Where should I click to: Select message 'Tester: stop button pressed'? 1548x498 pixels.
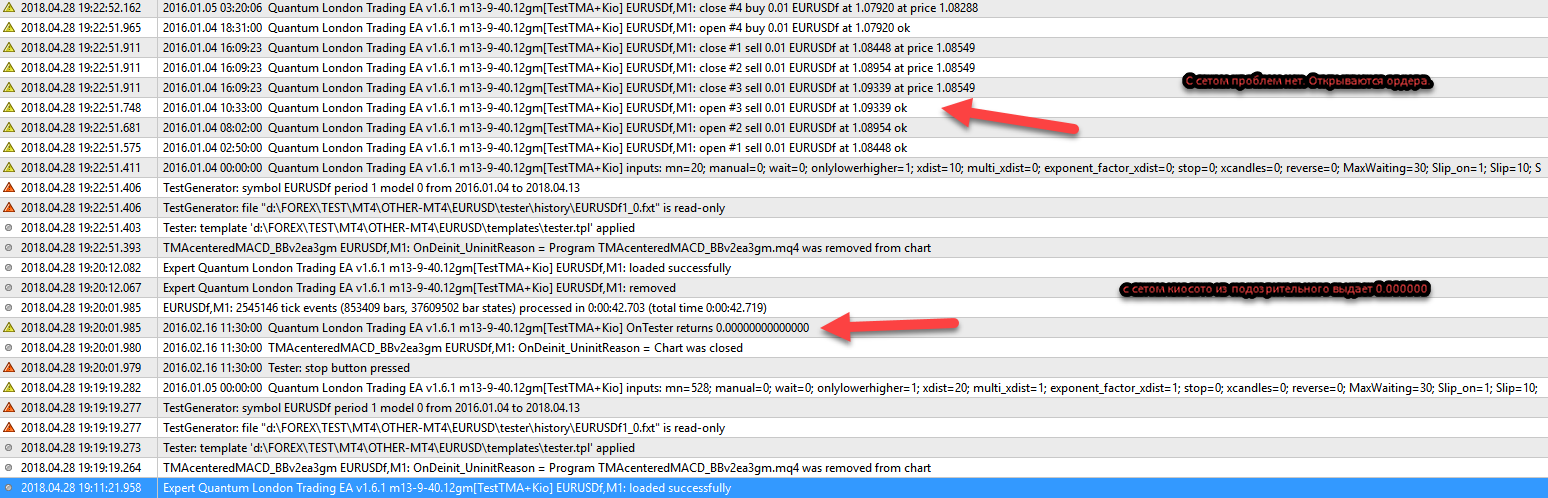pyautogui.click(x=286, y=367)
